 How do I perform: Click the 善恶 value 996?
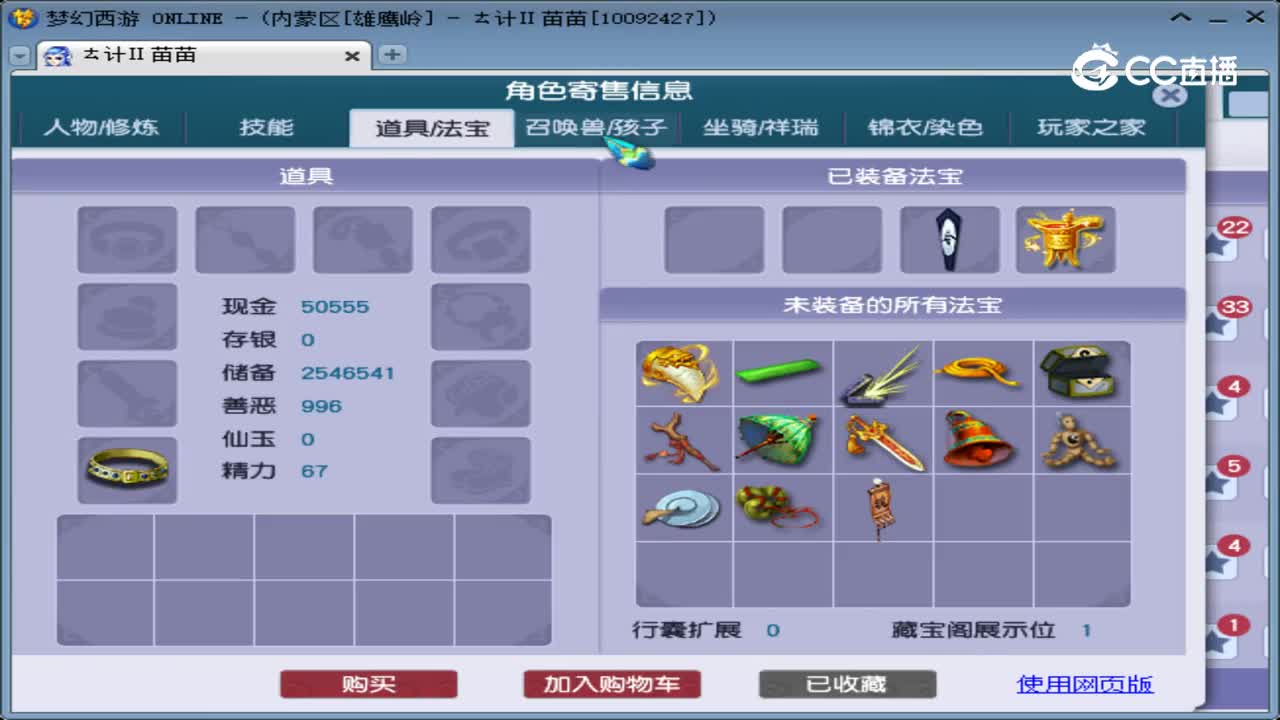(x=321, y=406)
